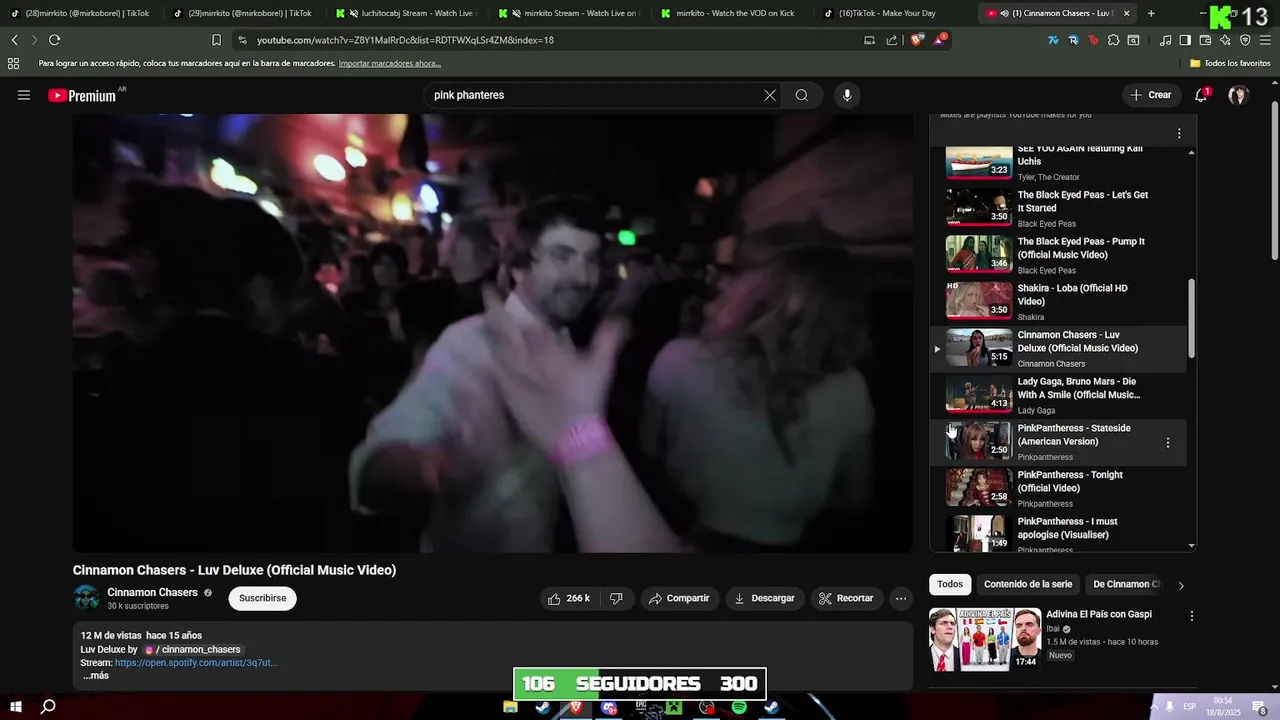Mute the tab via speaker icon
The image size is (1280, 720).
pos(1003,13)
